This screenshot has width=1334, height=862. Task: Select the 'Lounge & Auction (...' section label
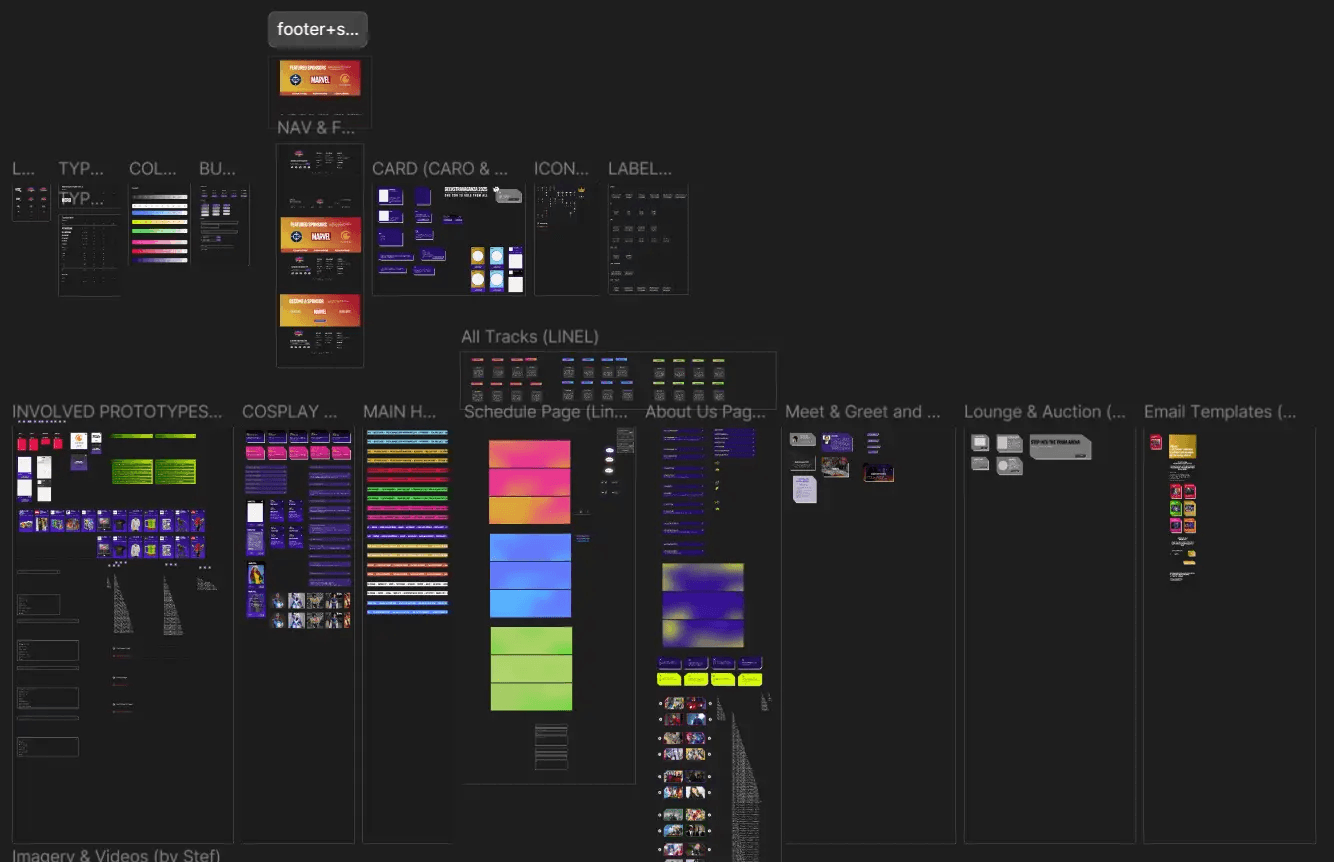coord(1045,412)
